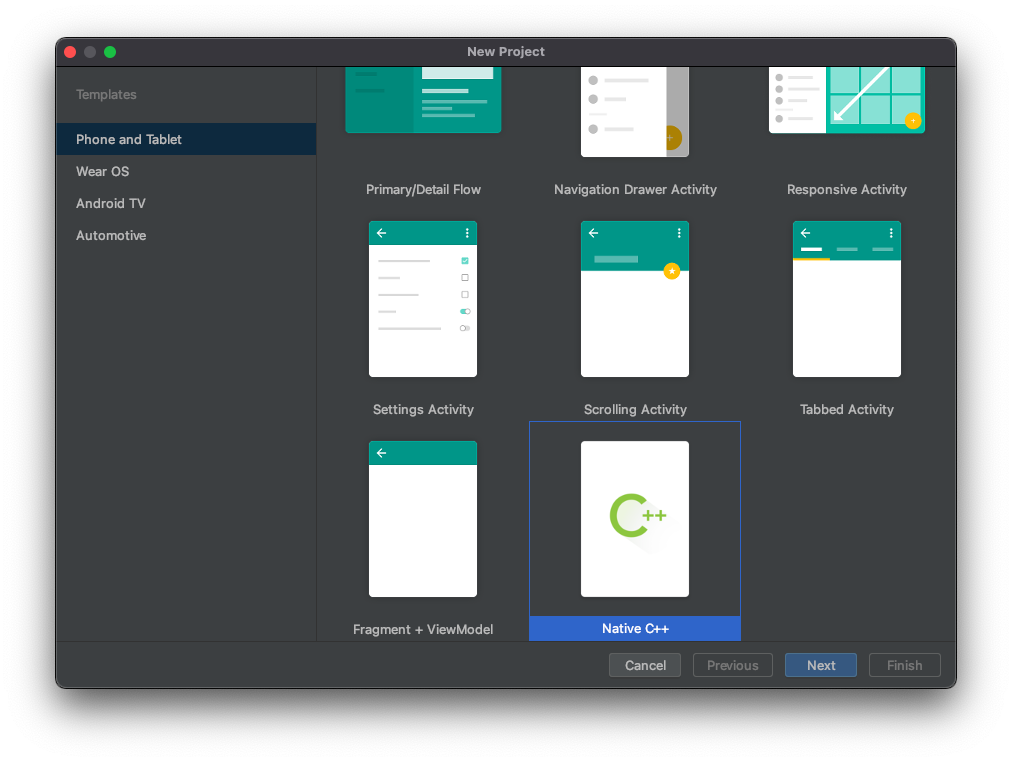Choose the Tabbed Activity template preview

pyautogui.click(x=847, y=299)
